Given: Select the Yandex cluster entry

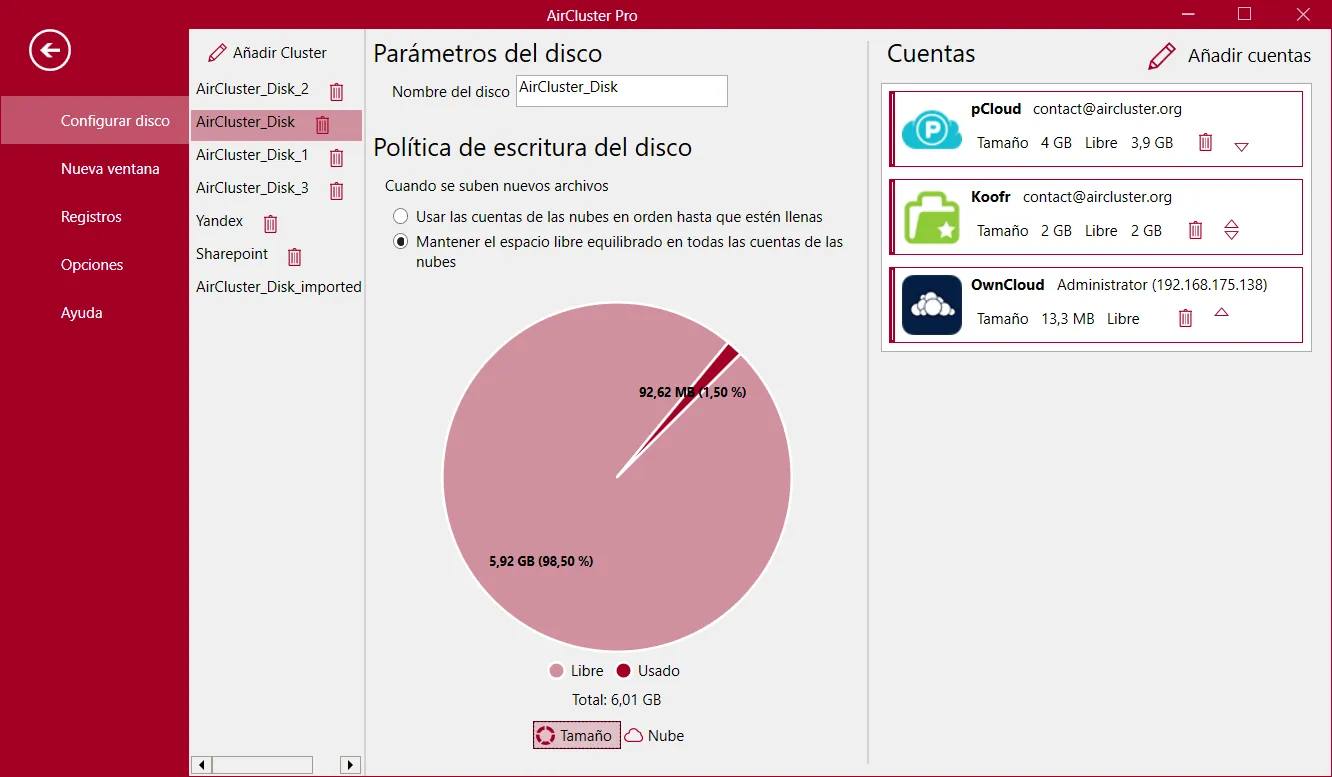Looking at the screenshot, I should [x=220, y=221].
